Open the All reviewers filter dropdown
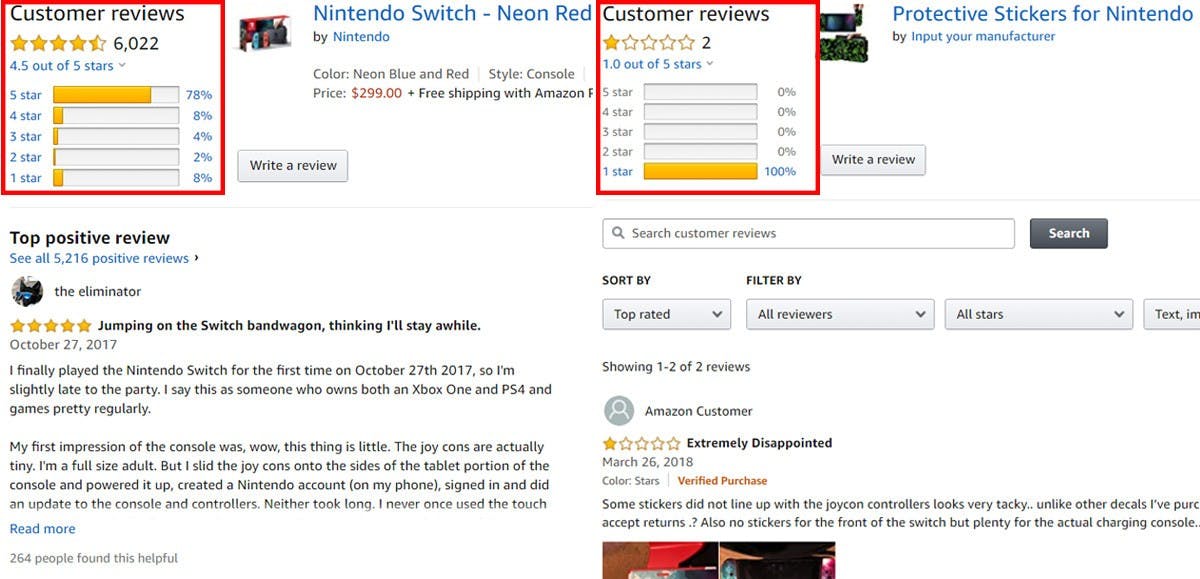This screenshot has height=579, width=1200. pos(840,314)
